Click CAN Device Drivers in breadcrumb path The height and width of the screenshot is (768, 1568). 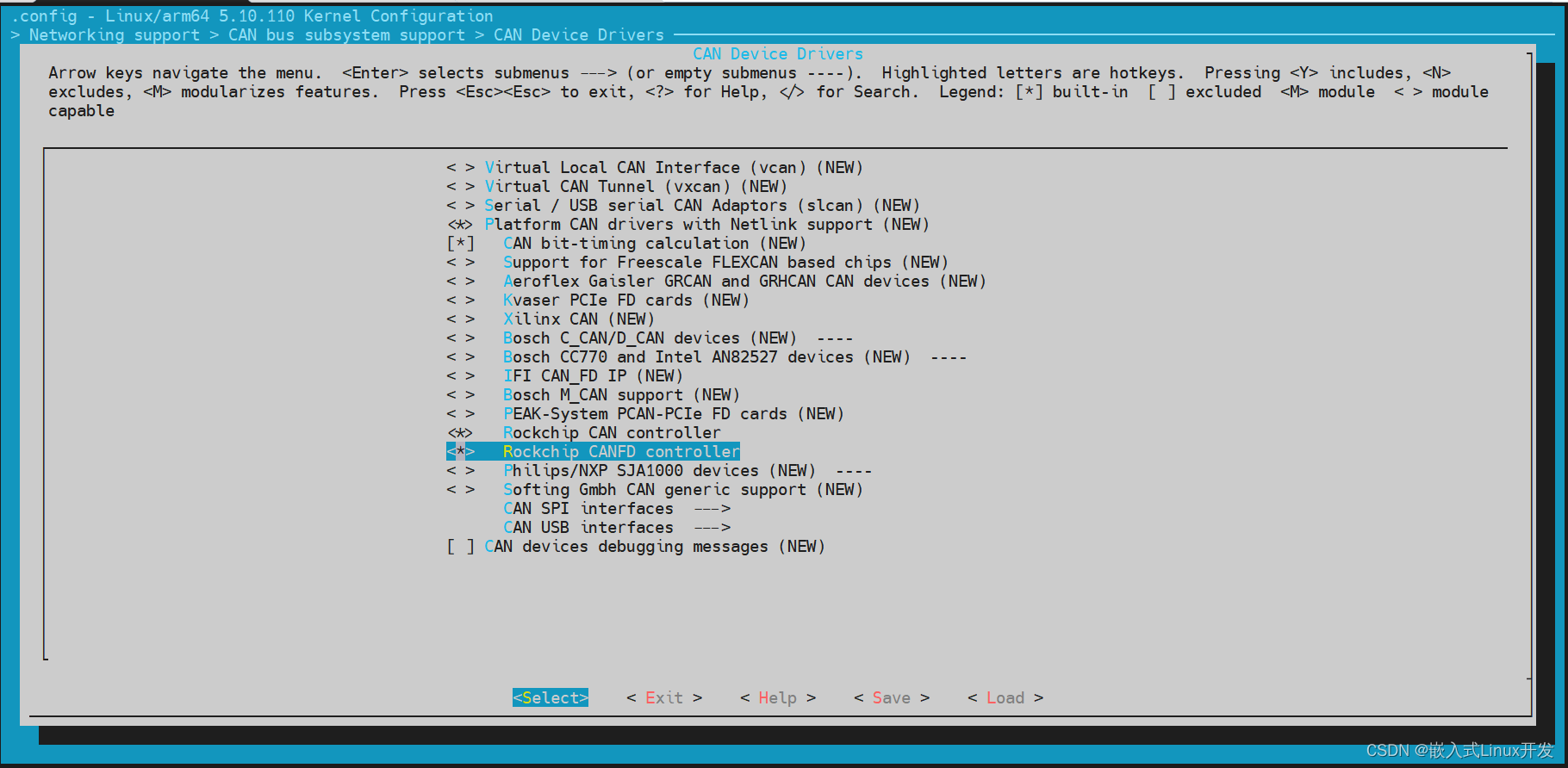click(579, 35)
